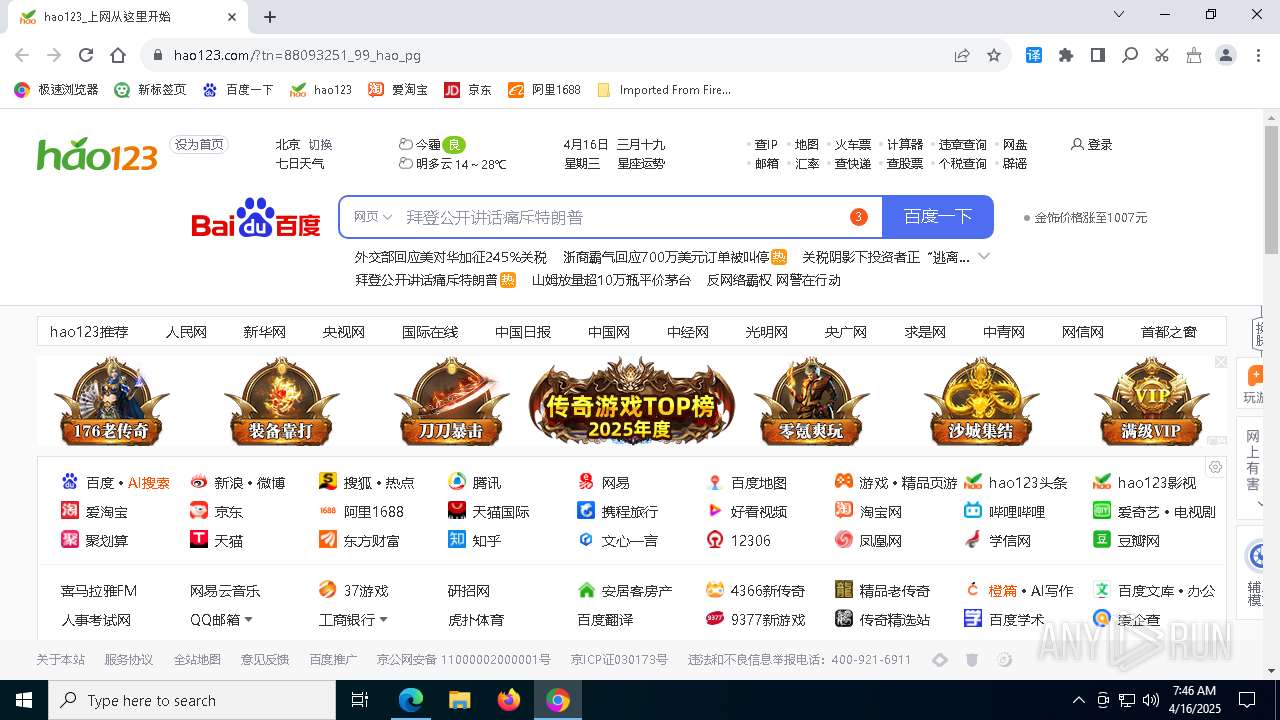Select the 央视网 tab
Viewport: 1280px width, 720px height.
[344, 332]
